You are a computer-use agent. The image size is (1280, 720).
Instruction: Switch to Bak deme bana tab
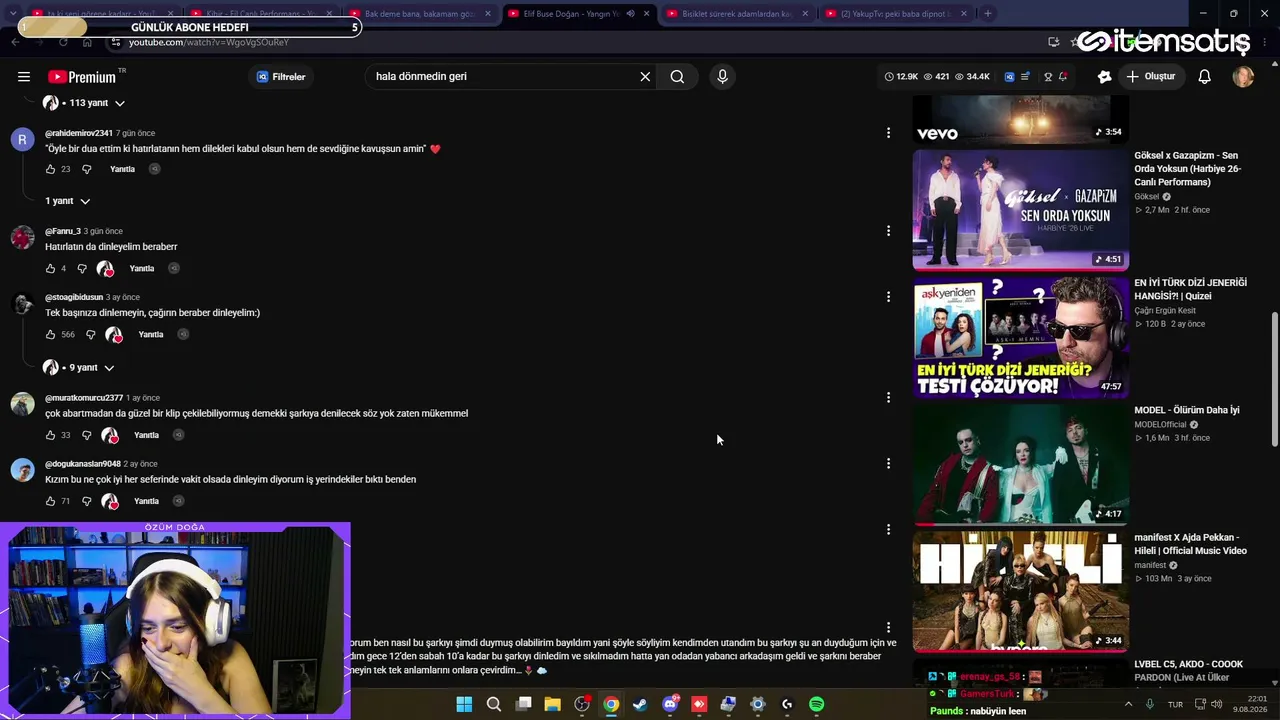pos(420,14)
